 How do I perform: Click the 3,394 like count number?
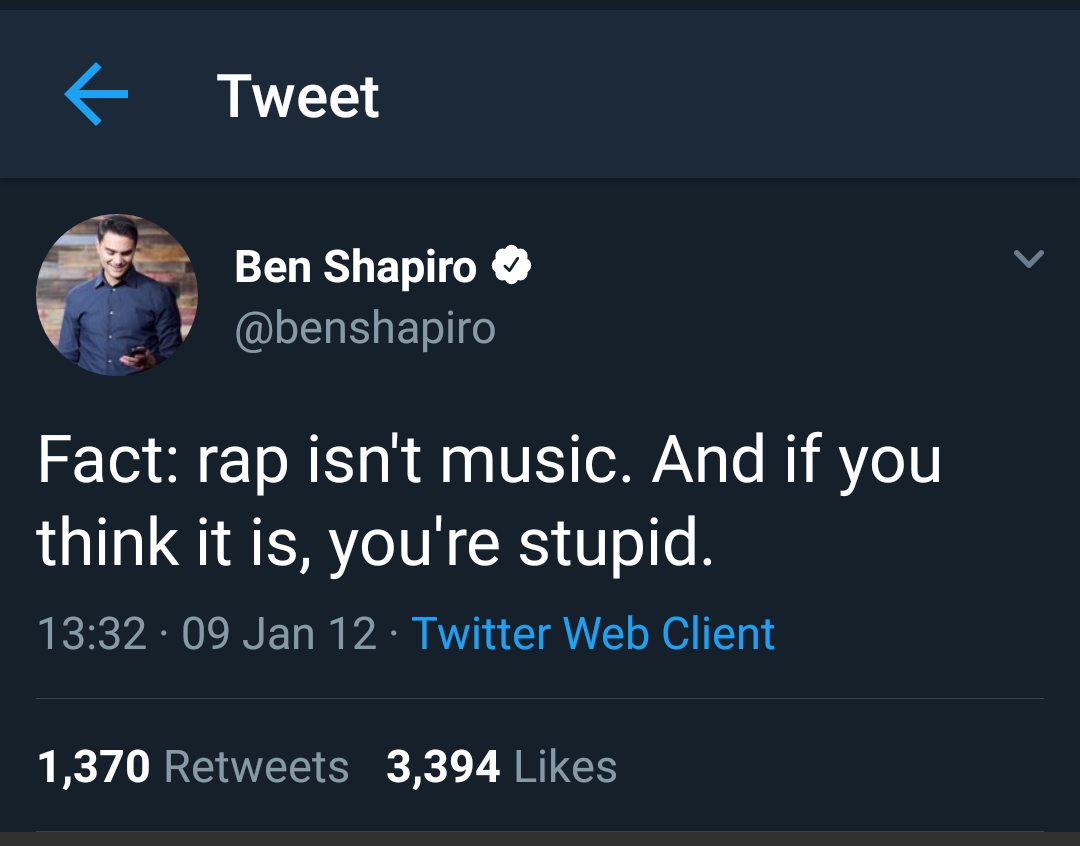pyautogui.click(x=443, y=767)
